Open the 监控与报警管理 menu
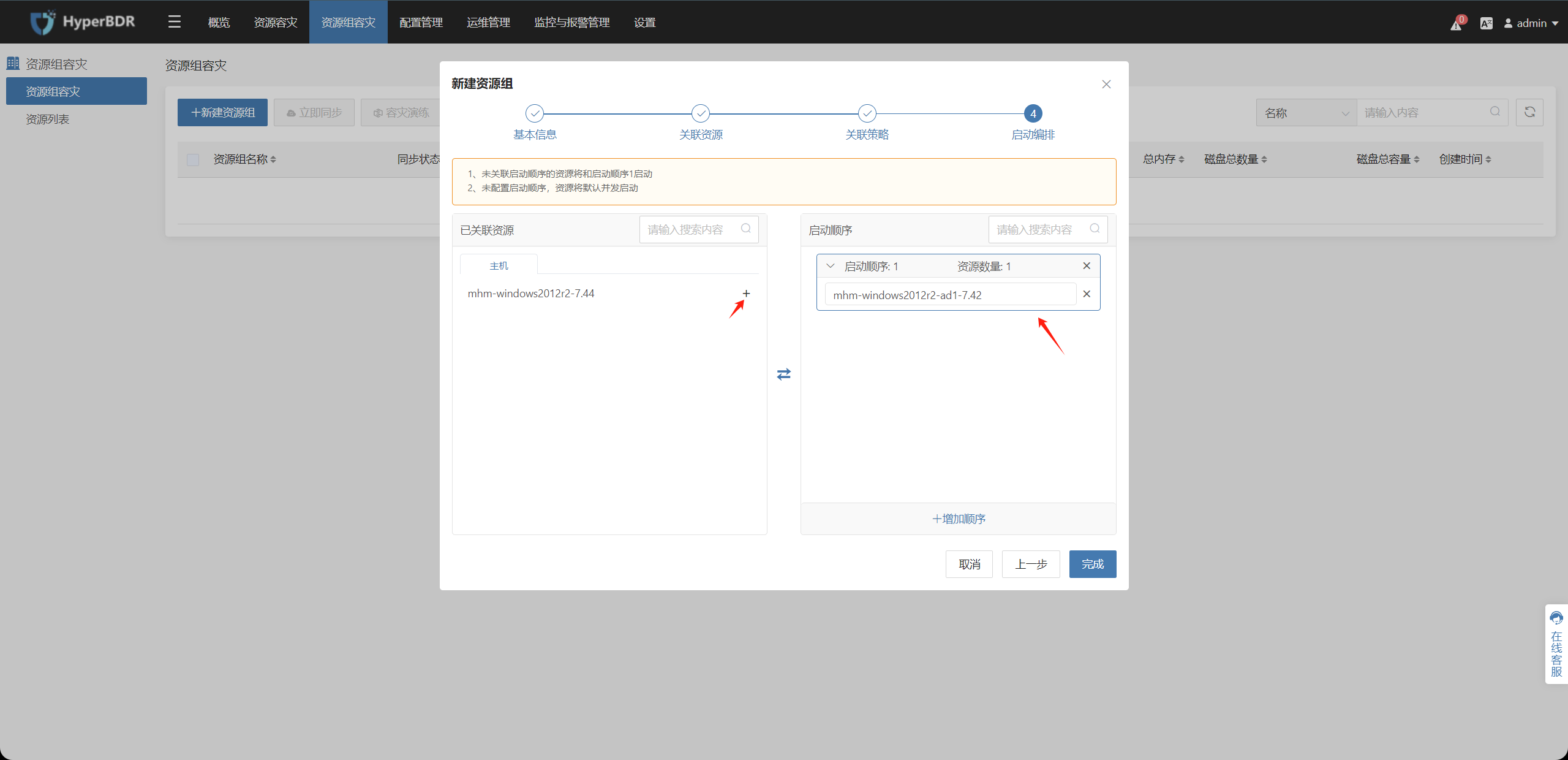 (572, 23)
